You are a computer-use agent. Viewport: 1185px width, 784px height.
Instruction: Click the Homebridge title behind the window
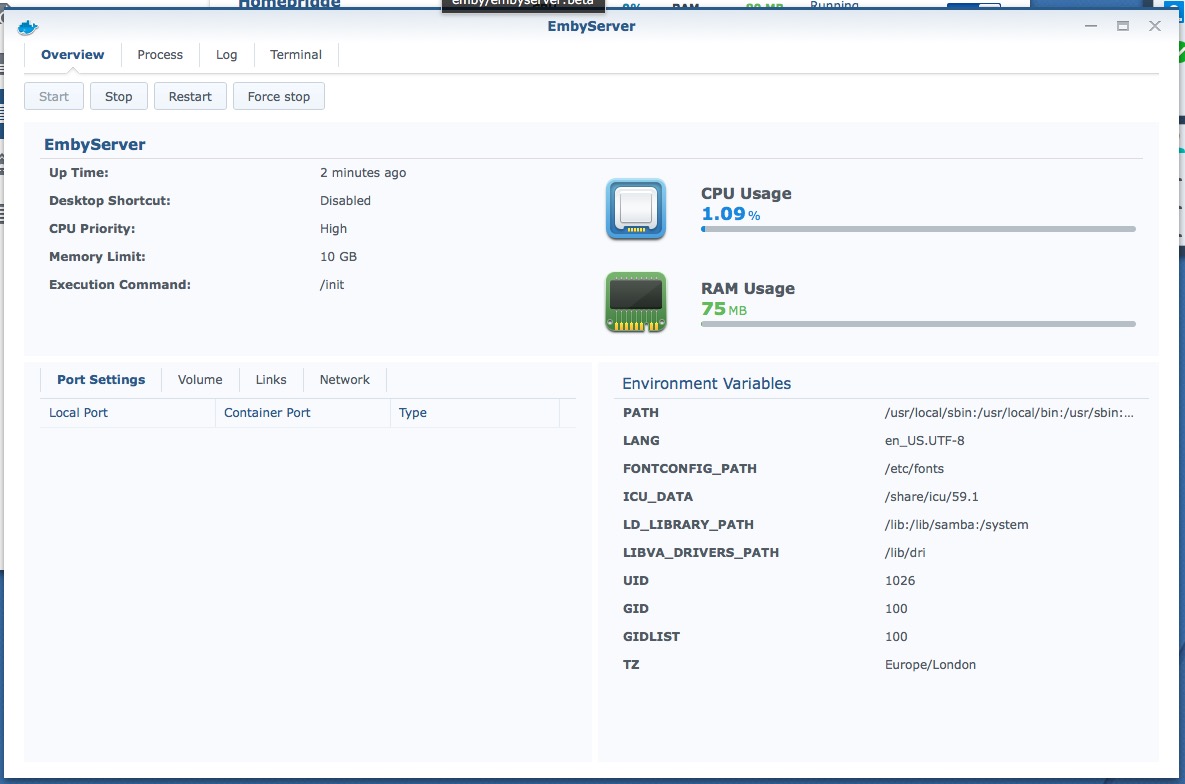pos(288,4)
